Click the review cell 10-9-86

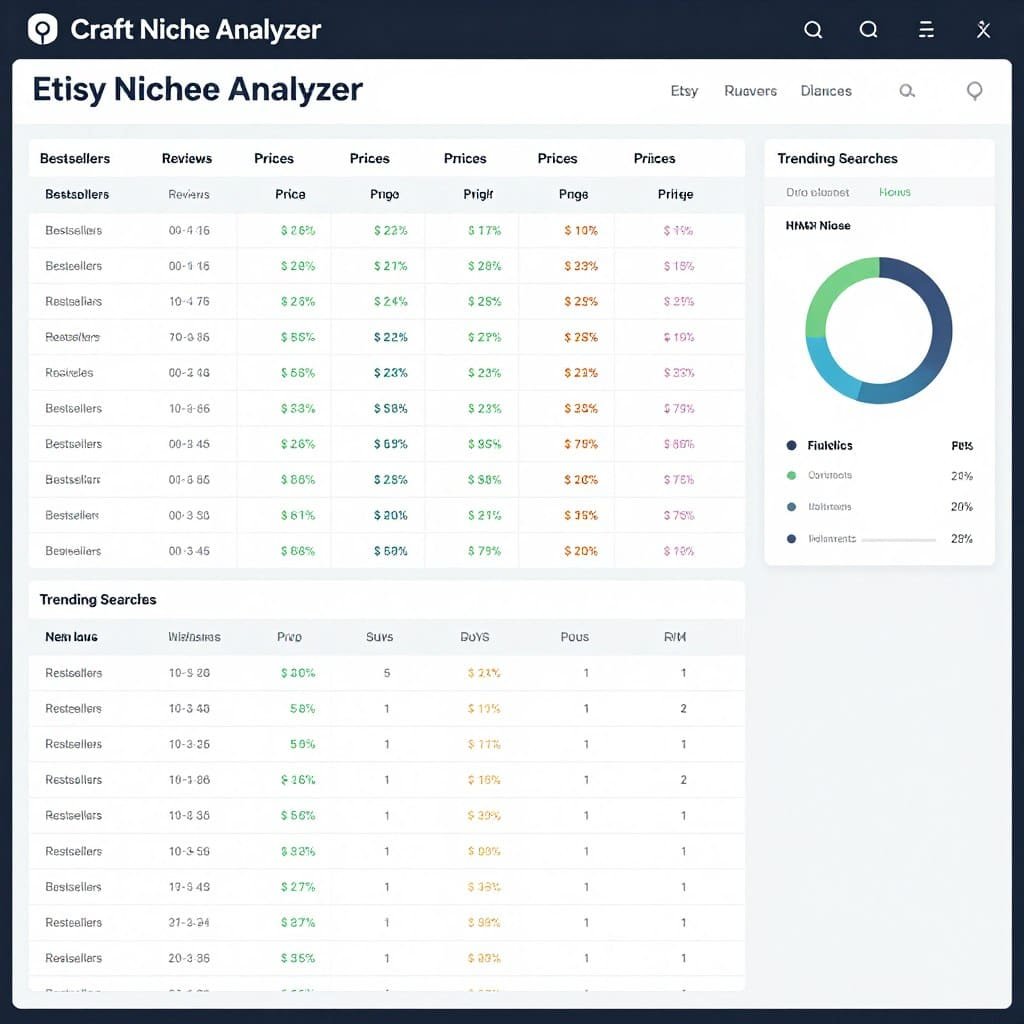[x=189, y=409]
